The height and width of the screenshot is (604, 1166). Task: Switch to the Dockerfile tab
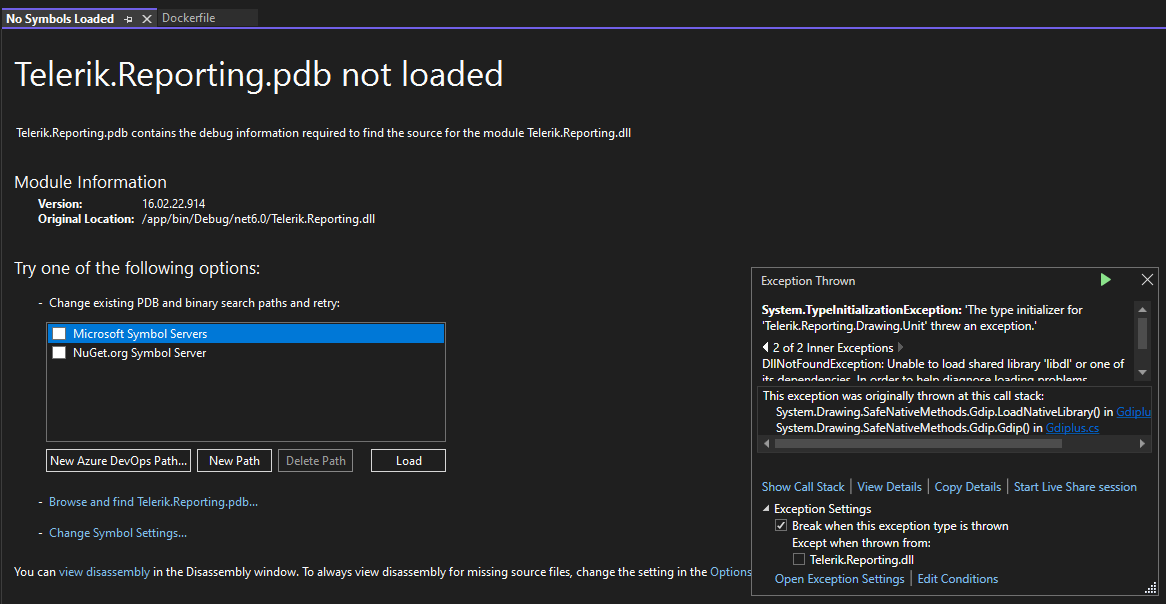tap(189, 18)
